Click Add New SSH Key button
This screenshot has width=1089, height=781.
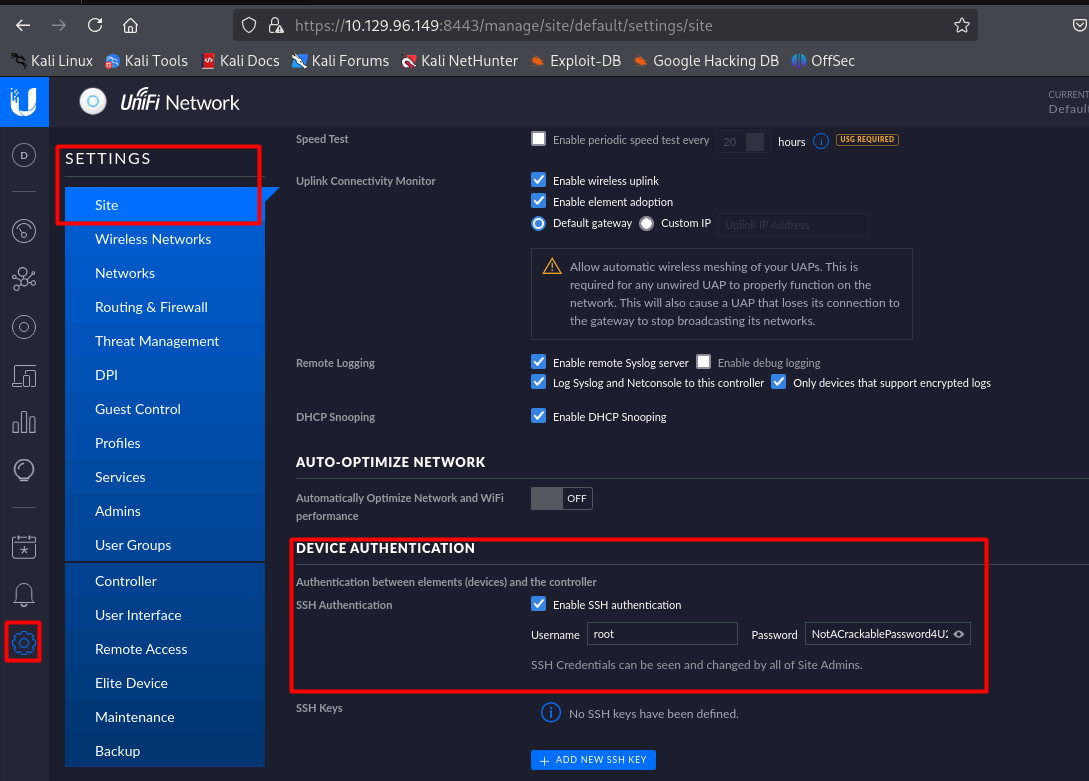pyautogui.click(x=593, y=760)
